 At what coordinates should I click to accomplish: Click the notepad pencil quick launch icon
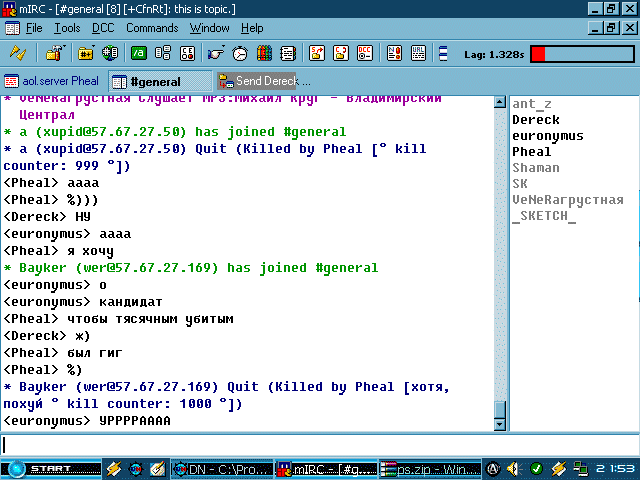point(157,469)
